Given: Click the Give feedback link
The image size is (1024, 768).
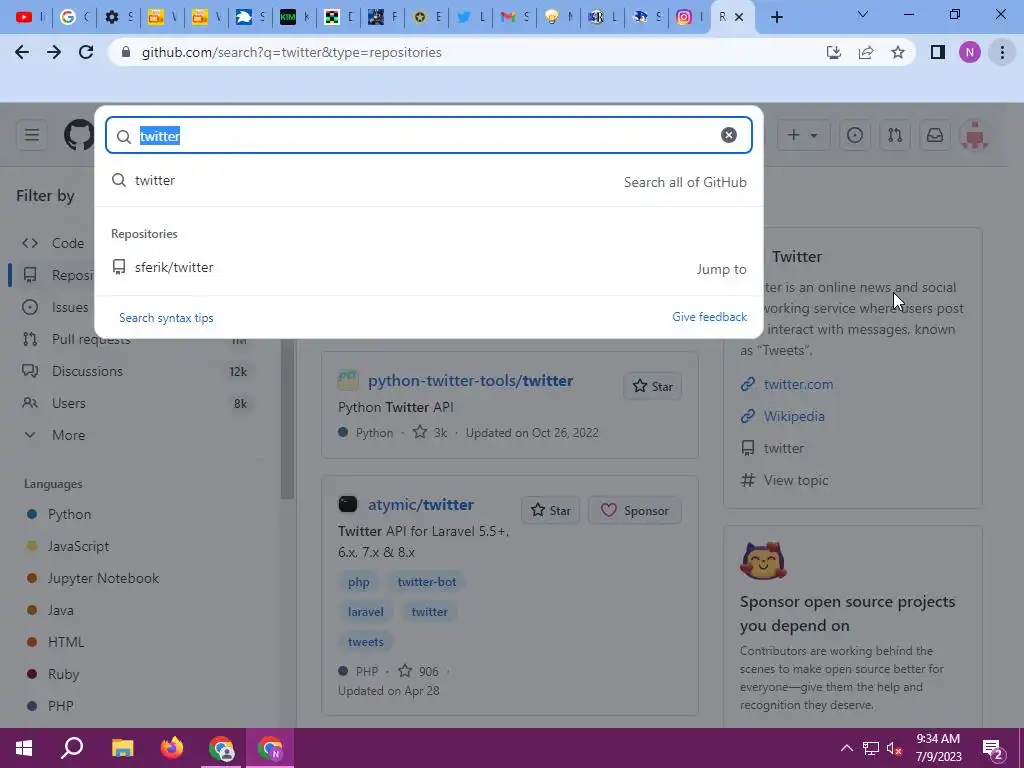Looking at the screenshot, I should click(x=709, y=317).
